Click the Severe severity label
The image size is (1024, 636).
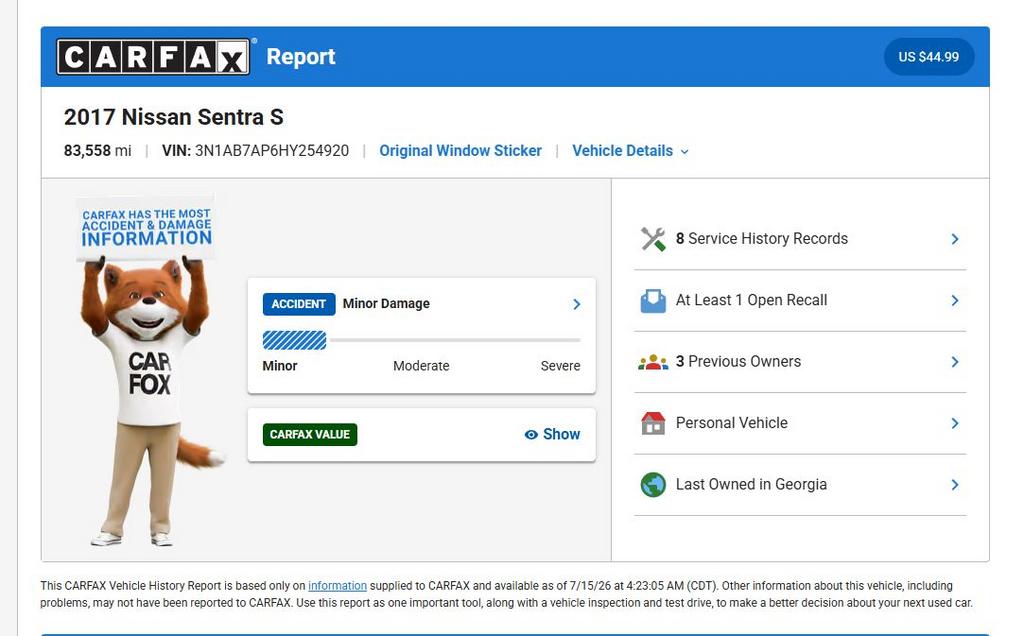click(560, 366)
